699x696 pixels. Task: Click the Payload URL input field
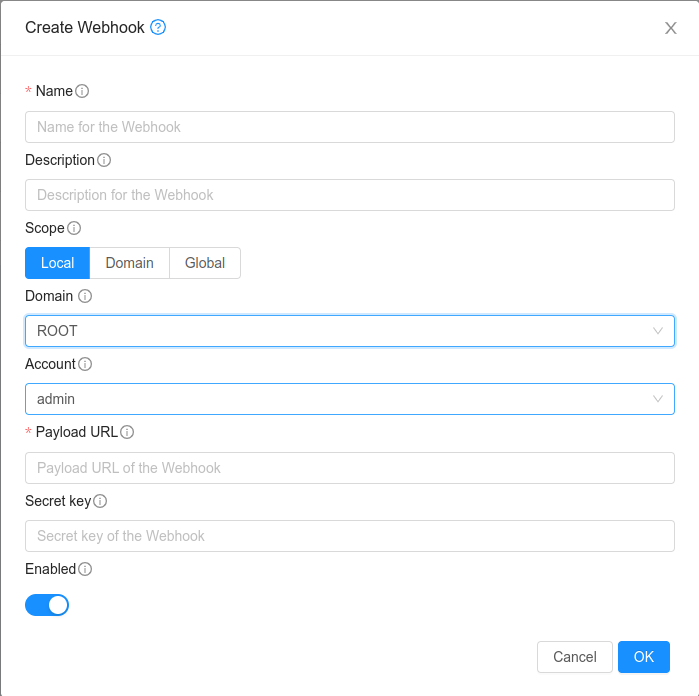point(349,468)
